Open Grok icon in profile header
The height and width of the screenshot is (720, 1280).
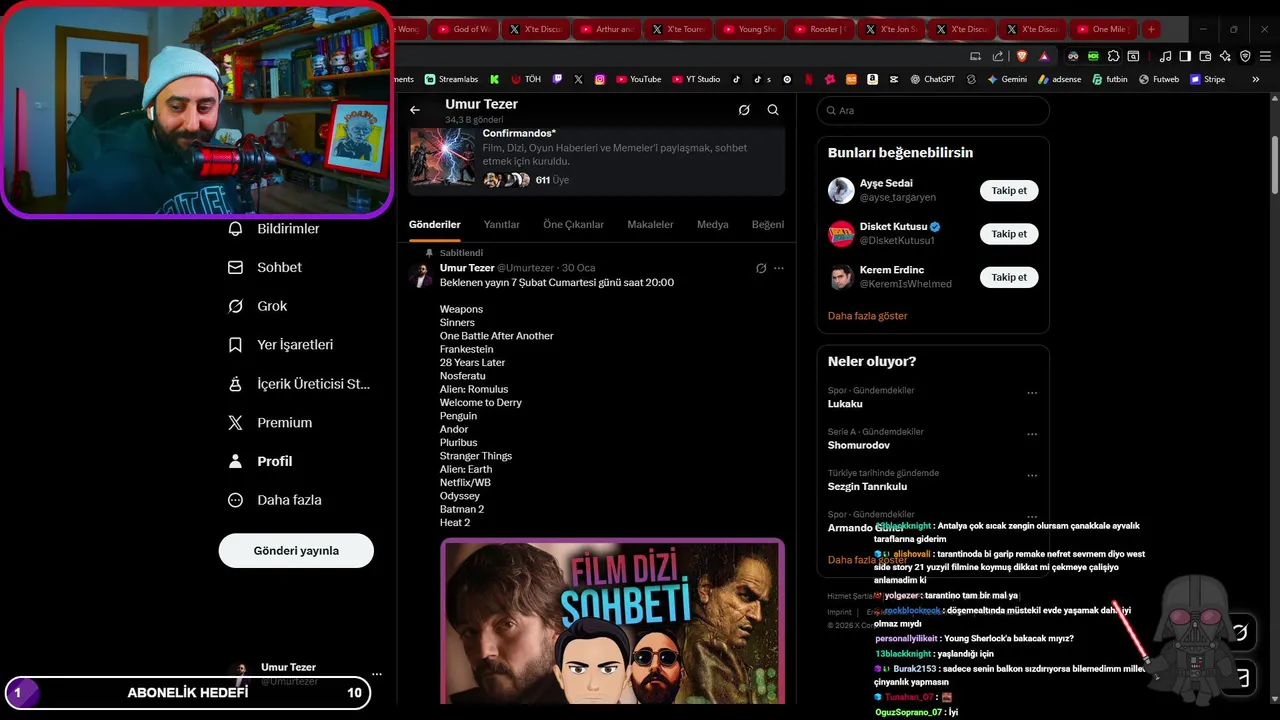click(x=744, y=110)
